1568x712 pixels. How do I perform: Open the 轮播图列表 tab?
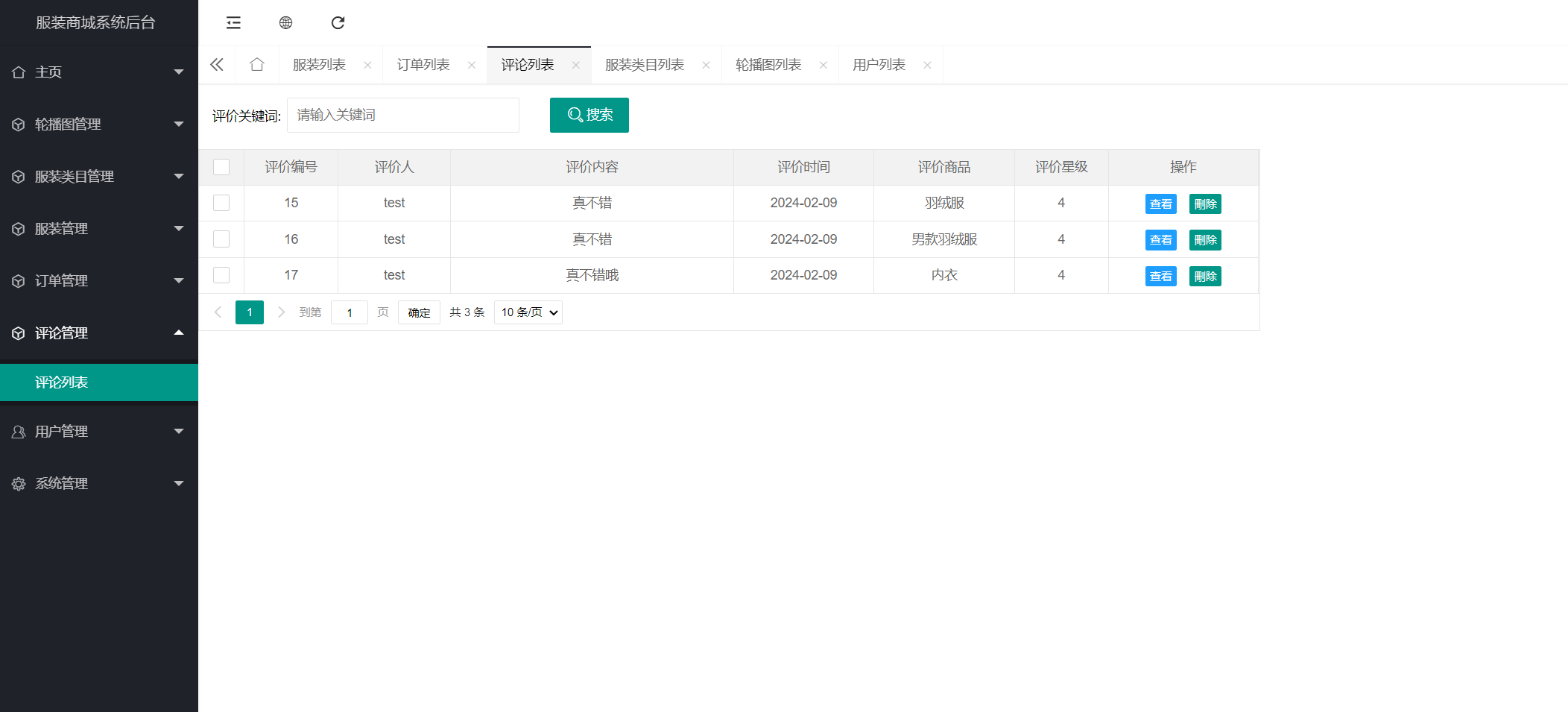(x=767, y=65)
